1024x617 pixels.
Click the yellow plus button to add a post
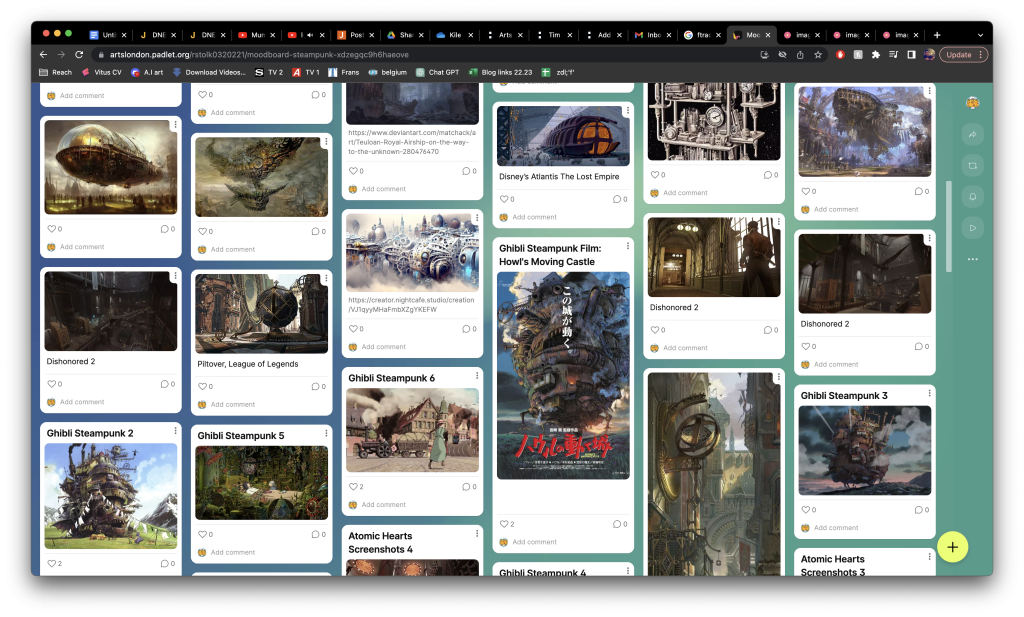[952, 547]
